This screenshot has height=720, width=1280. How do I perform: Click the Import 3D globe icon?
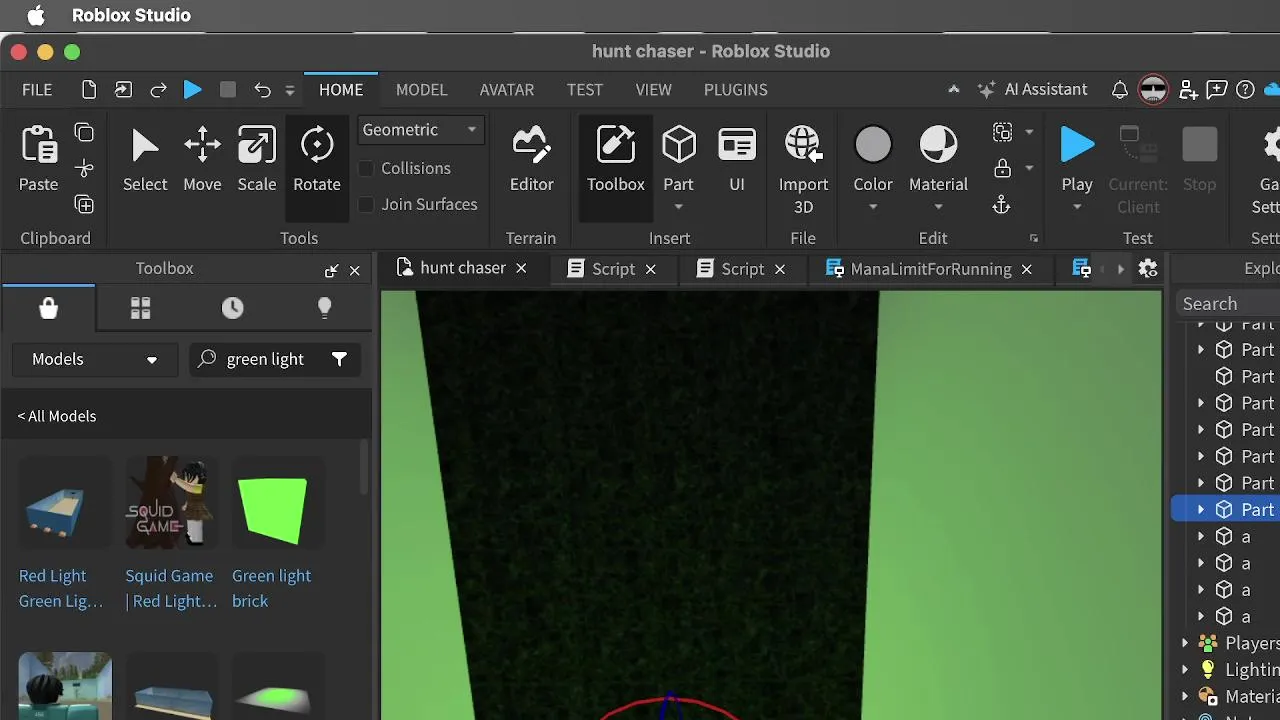(803, 146)
